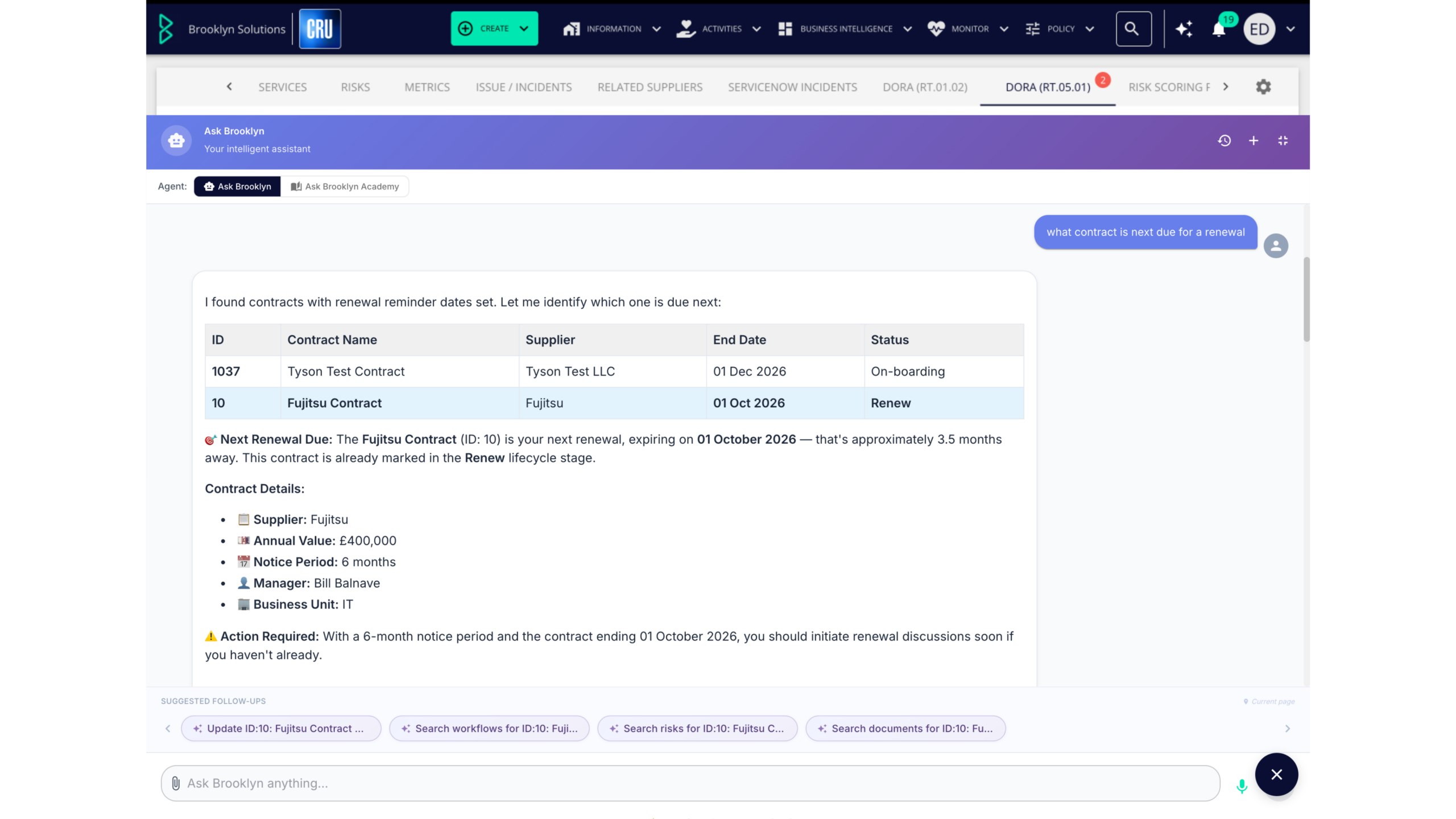Go to previous tabs with left chevron
1456x819 pixels.
pyautogui.click(x=229, y=86)
